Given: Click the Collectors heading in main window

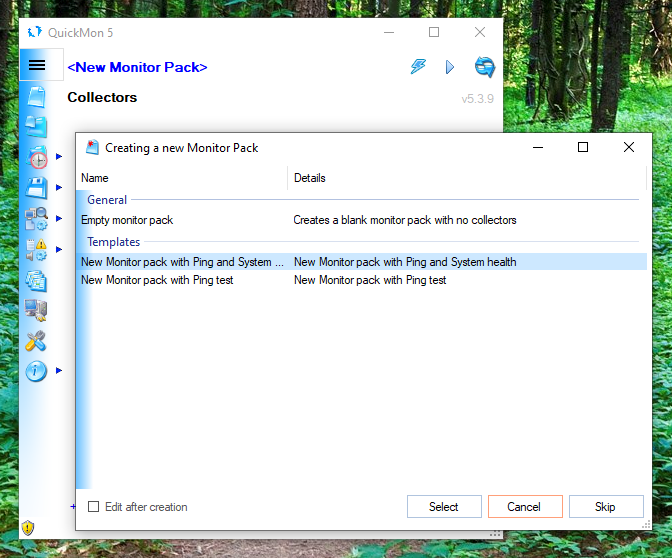Looking at the screenshot, I should click(102, 97).
